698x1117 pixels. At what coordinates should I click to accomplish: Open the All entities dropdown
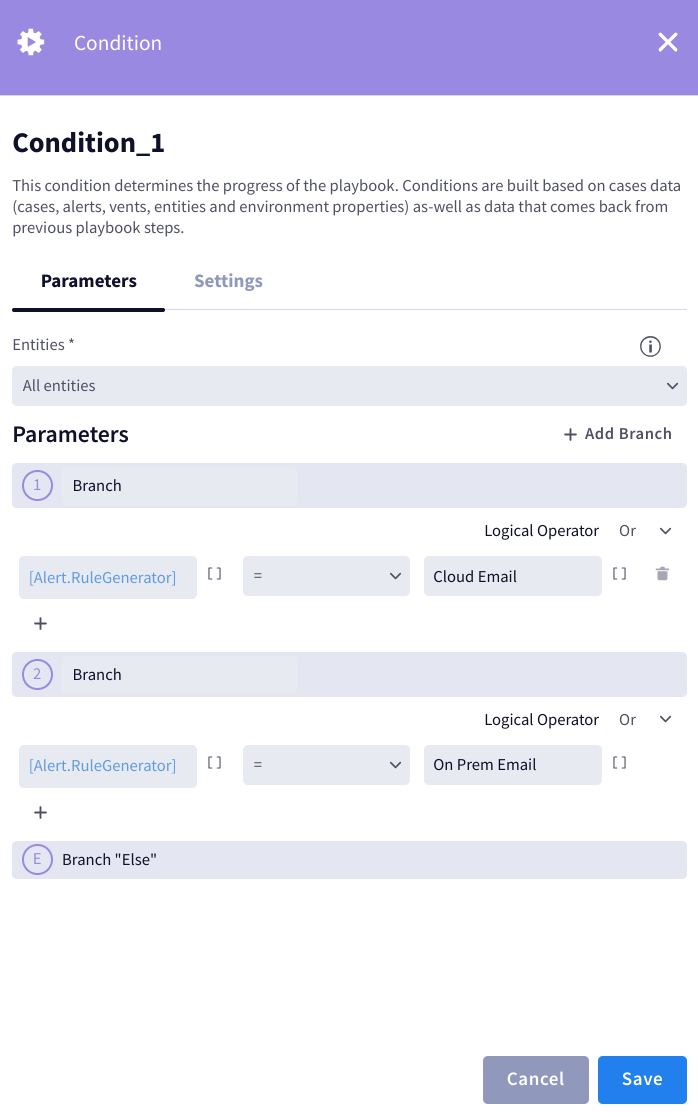tap(349, 385)
